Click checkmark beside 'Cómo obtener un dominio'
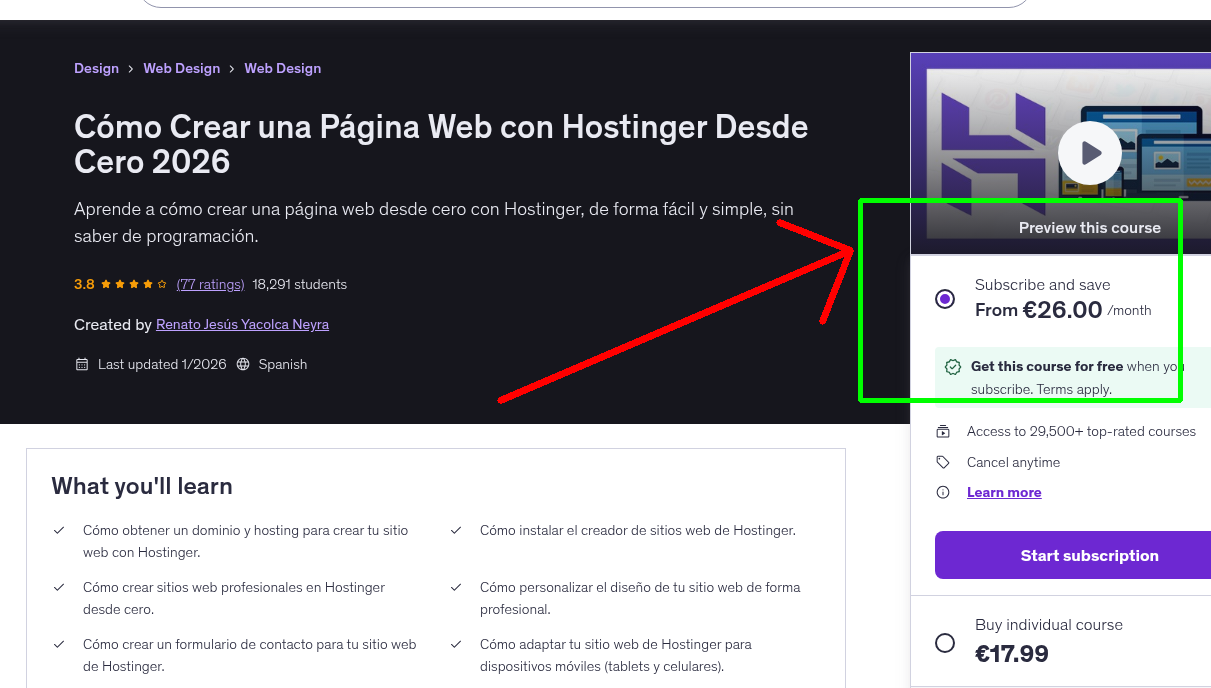This screenshot has width=1211, height=688. (59, 530)
